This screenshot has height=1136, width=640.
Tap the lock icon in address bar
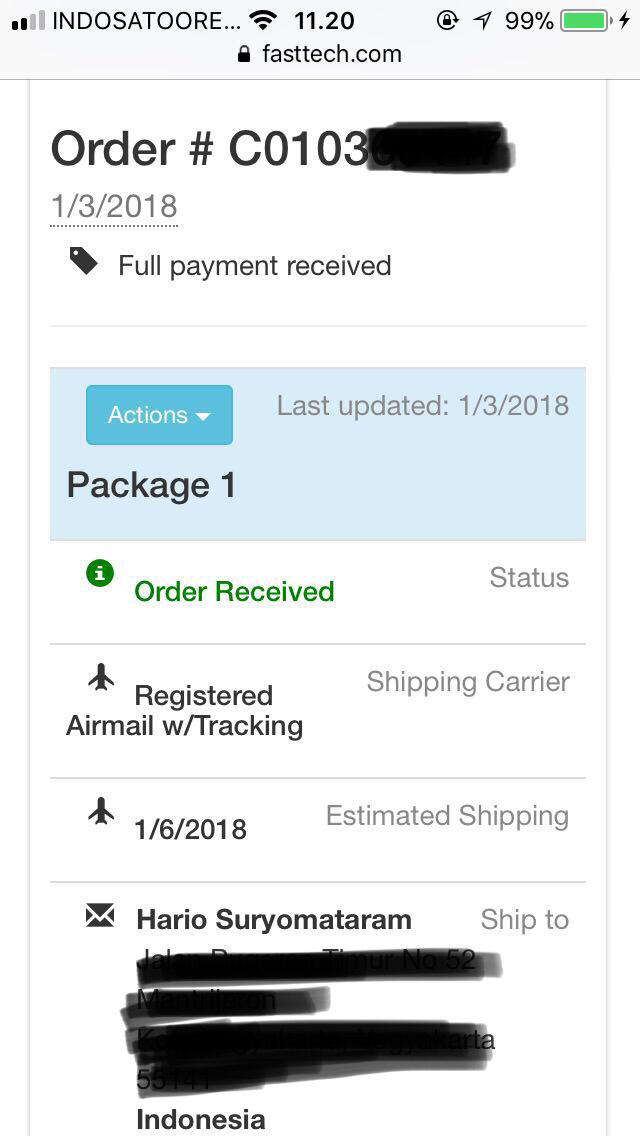(245, 54)
